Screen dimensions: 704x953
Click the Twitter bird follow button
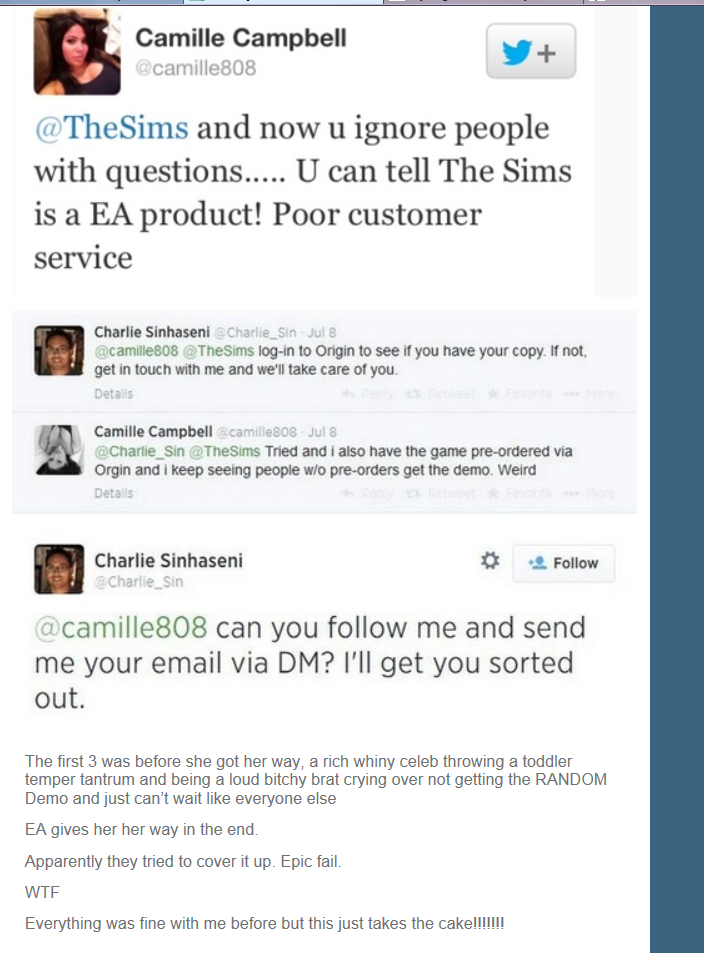coord(531,51)
